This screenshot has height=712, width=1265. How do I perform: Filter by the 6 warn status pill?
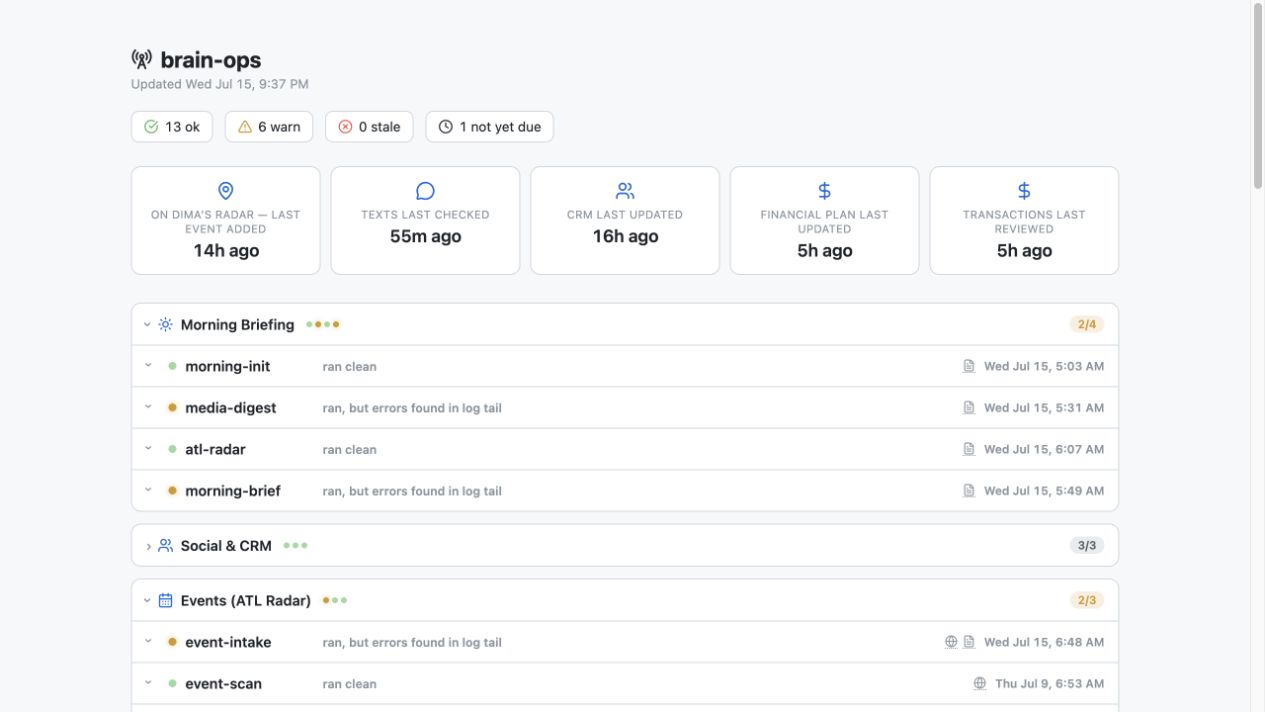pyautogui.click(x=269, y=127)
